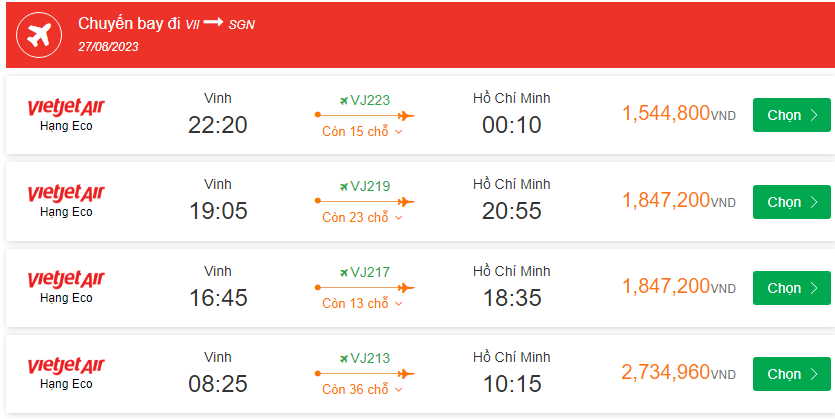This screenshot has width=835, height=419.
Task: Choose the 19:05 flight with Chọn button
Action: click(791, 202)
